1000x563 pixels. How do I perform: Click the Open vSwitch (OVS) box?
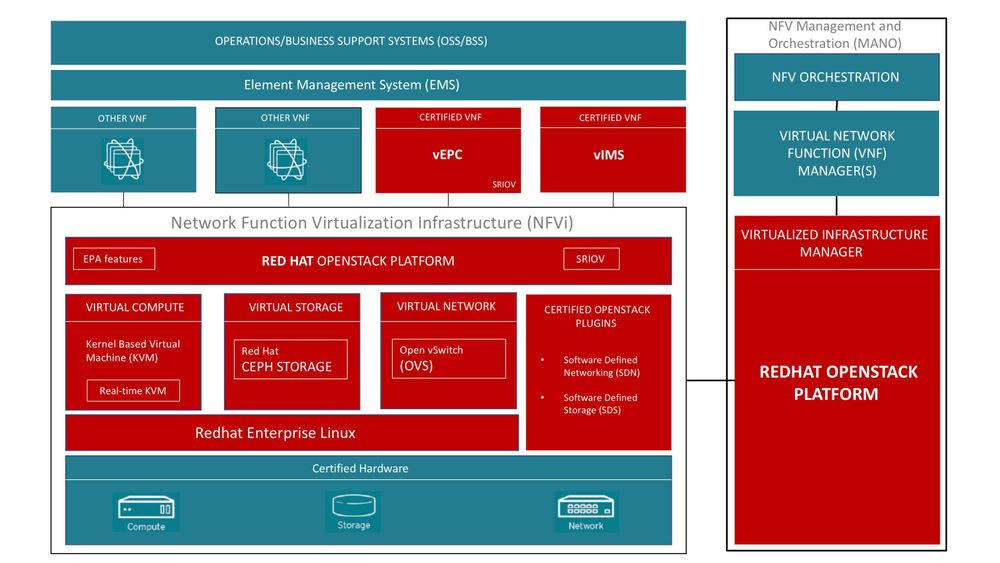(449, 358)
